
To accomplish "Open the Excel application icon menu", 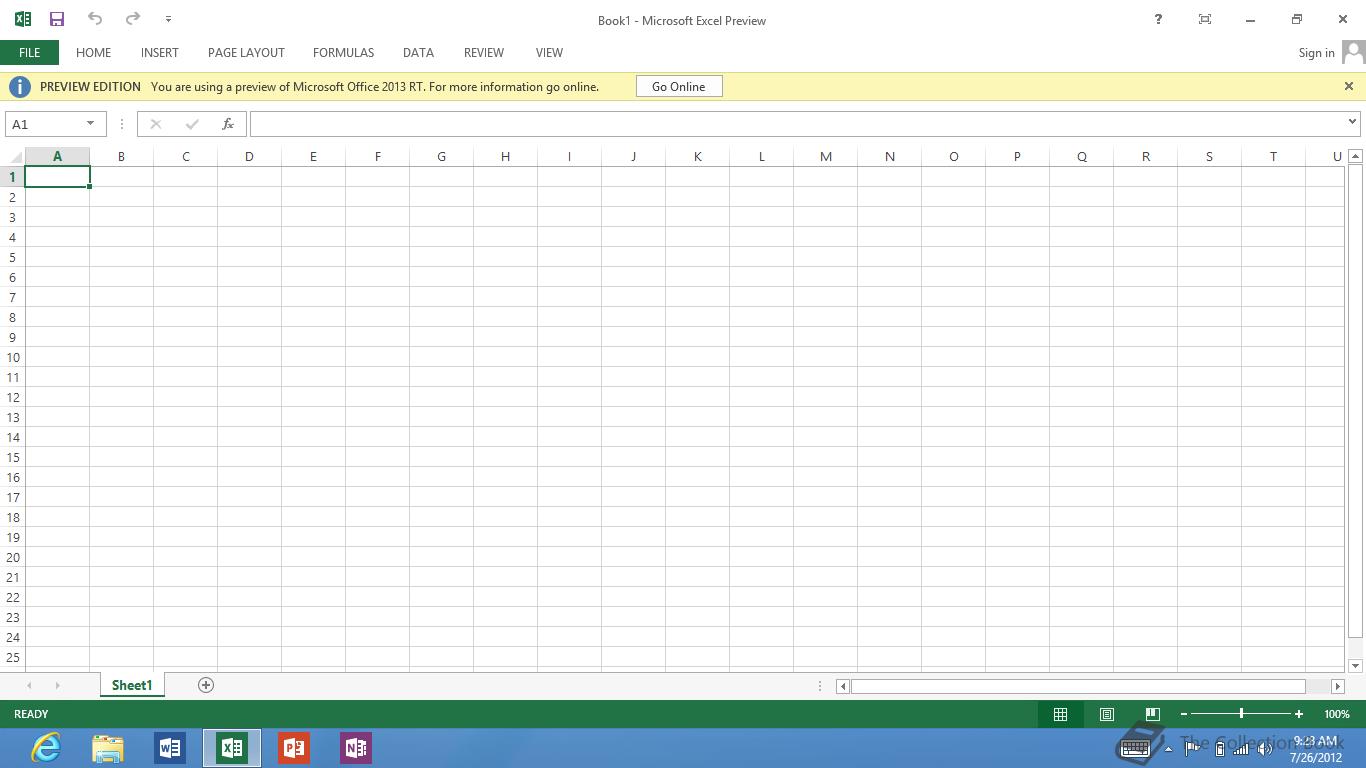I will [22, 19].
